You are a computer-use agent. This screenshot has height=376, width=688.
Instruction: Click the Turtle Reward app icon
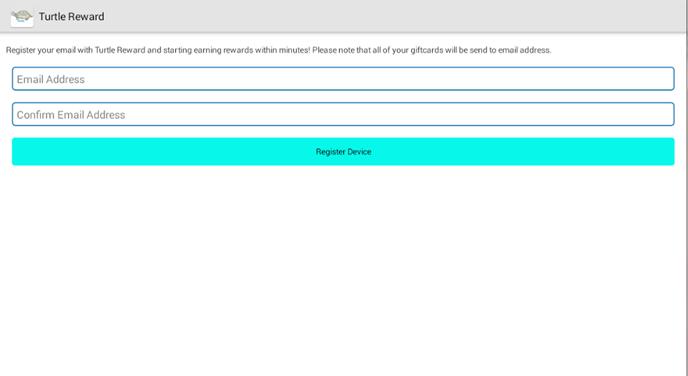[x=22, y=17]
